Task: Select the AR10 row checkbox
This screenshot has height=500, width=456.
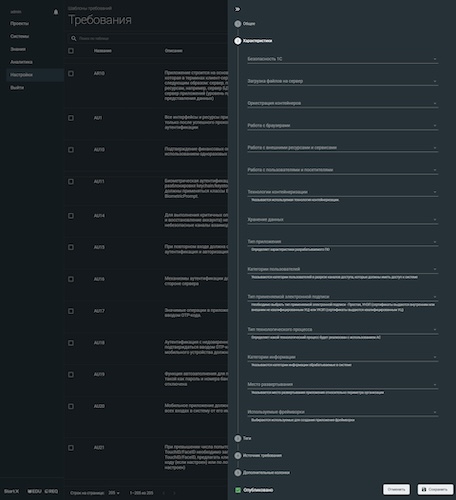Action: pyautogui.click(x=71, y=73)
